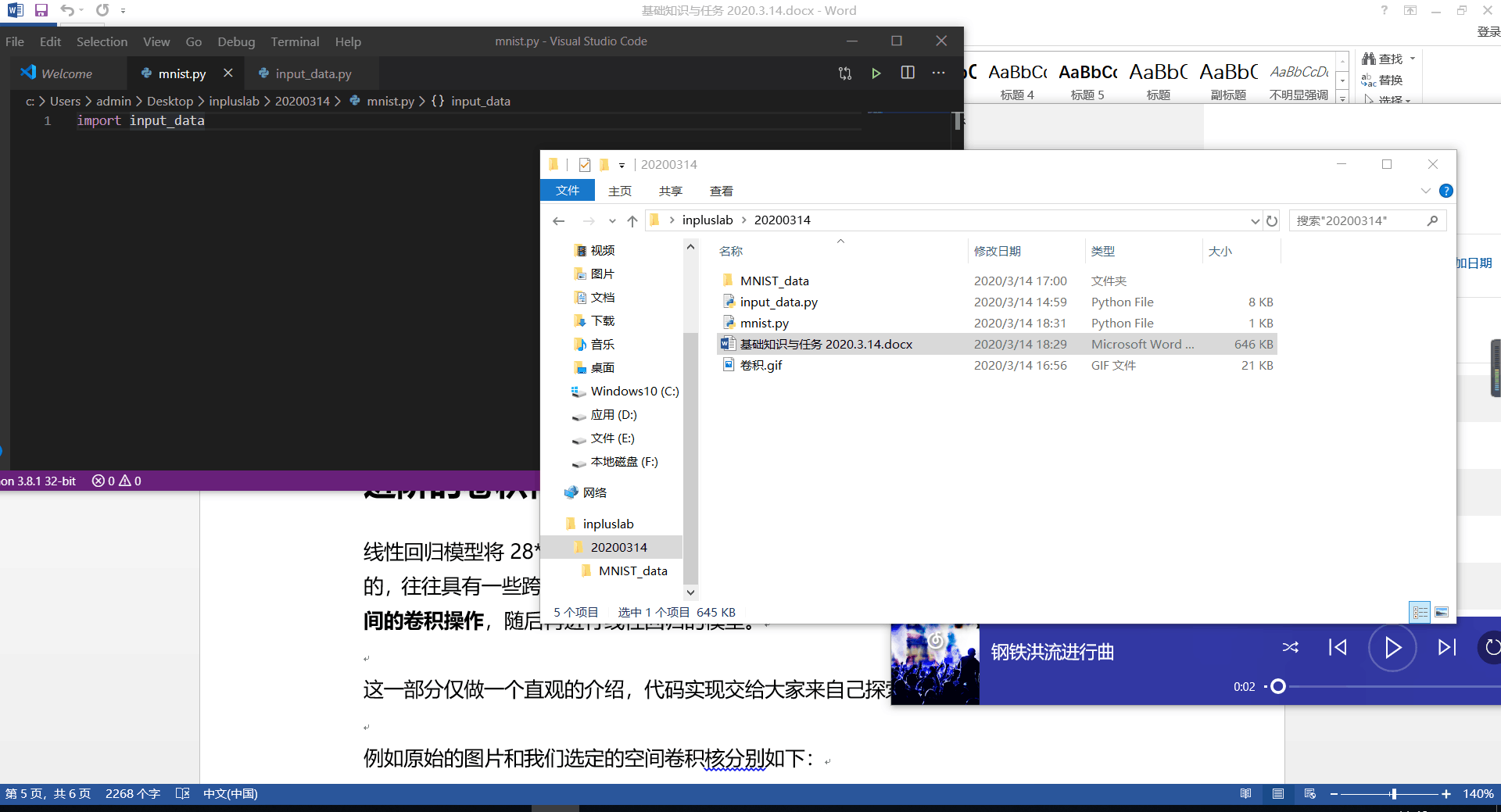Open the VS Code split editor icon
The image size is (1501, 812).
tap(908, 73)
